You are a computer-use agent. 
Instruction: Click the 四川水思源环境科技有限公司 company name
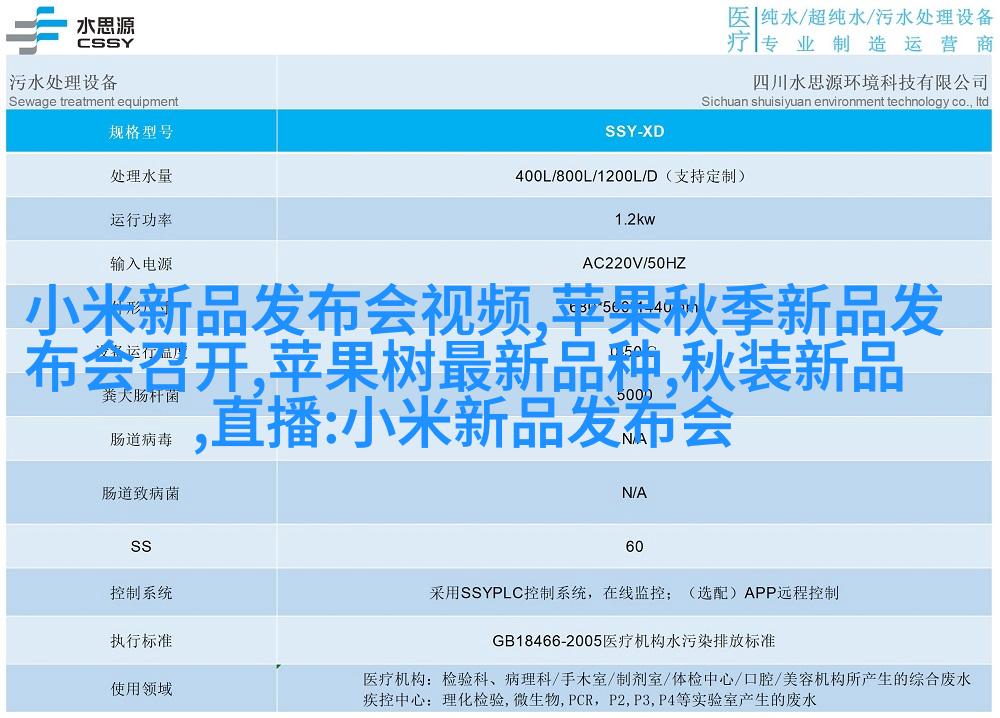pyautogui.click(x=870, y=82)
